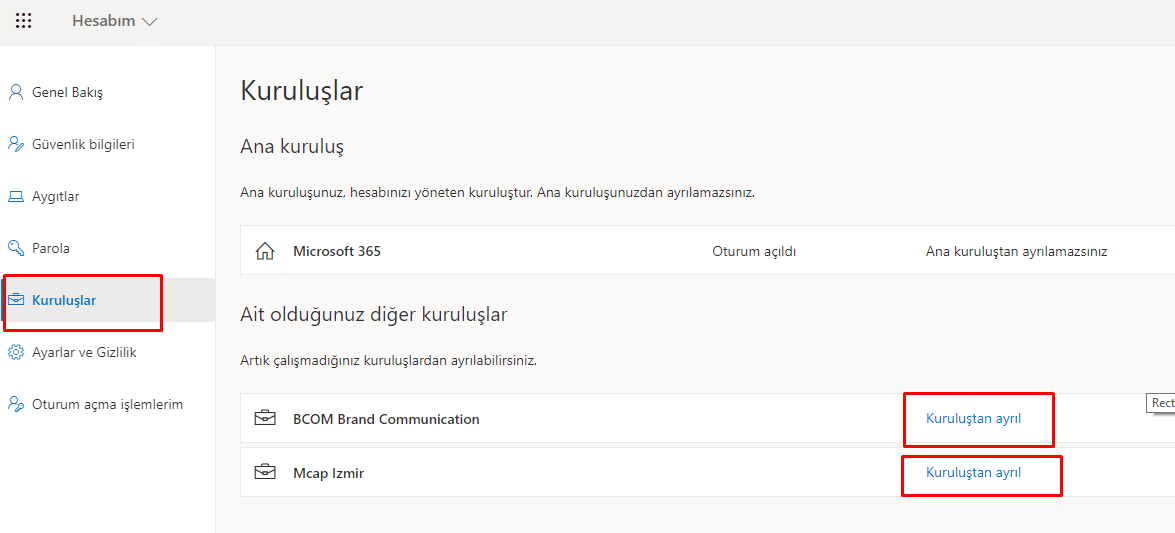This screenshot has height=533, width=1175.
Task: Click the Genel Bakış person icon
Action: point(15,93)
